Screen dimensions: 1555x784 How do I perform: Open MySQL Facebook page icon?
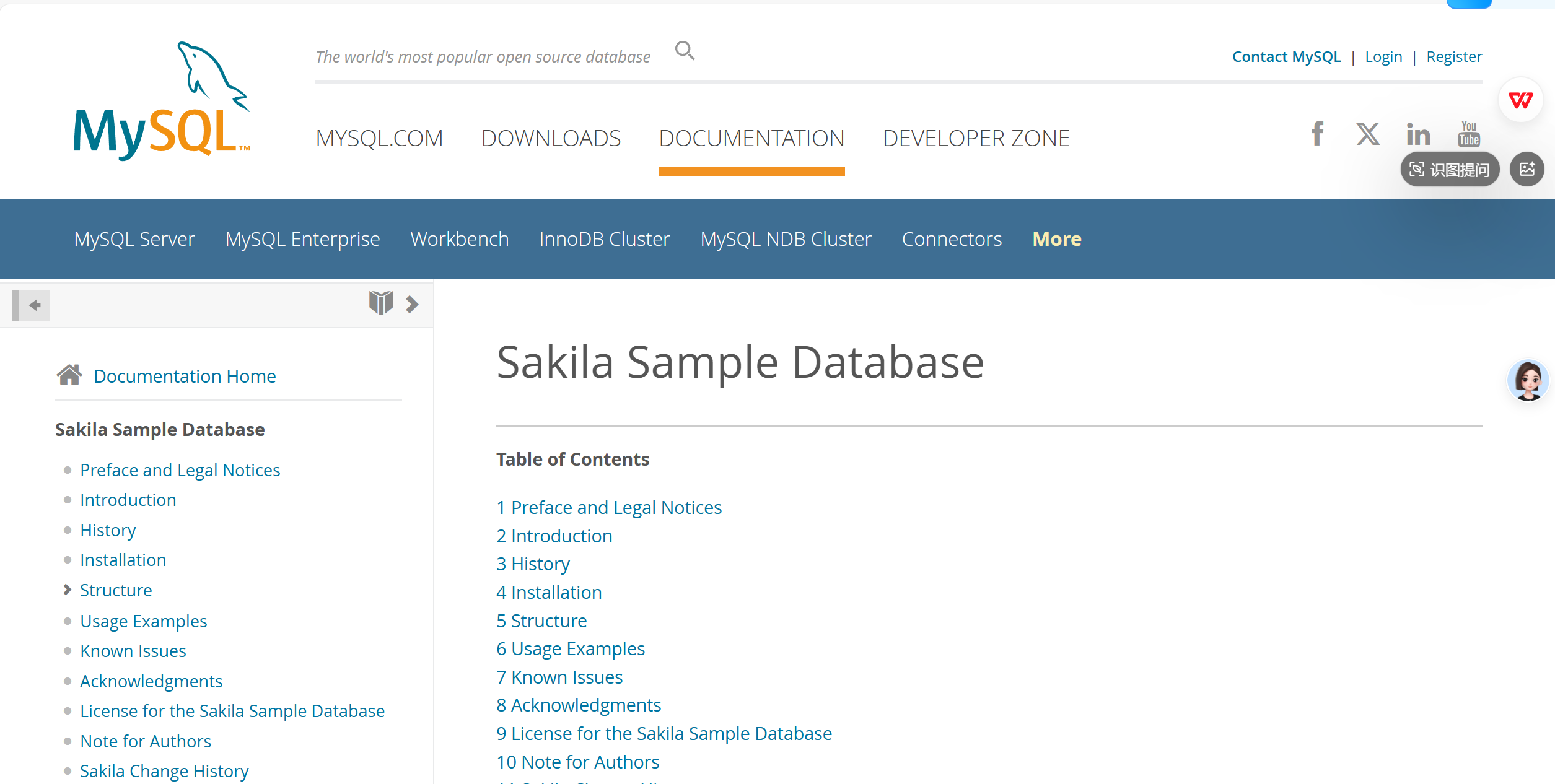1318,134
